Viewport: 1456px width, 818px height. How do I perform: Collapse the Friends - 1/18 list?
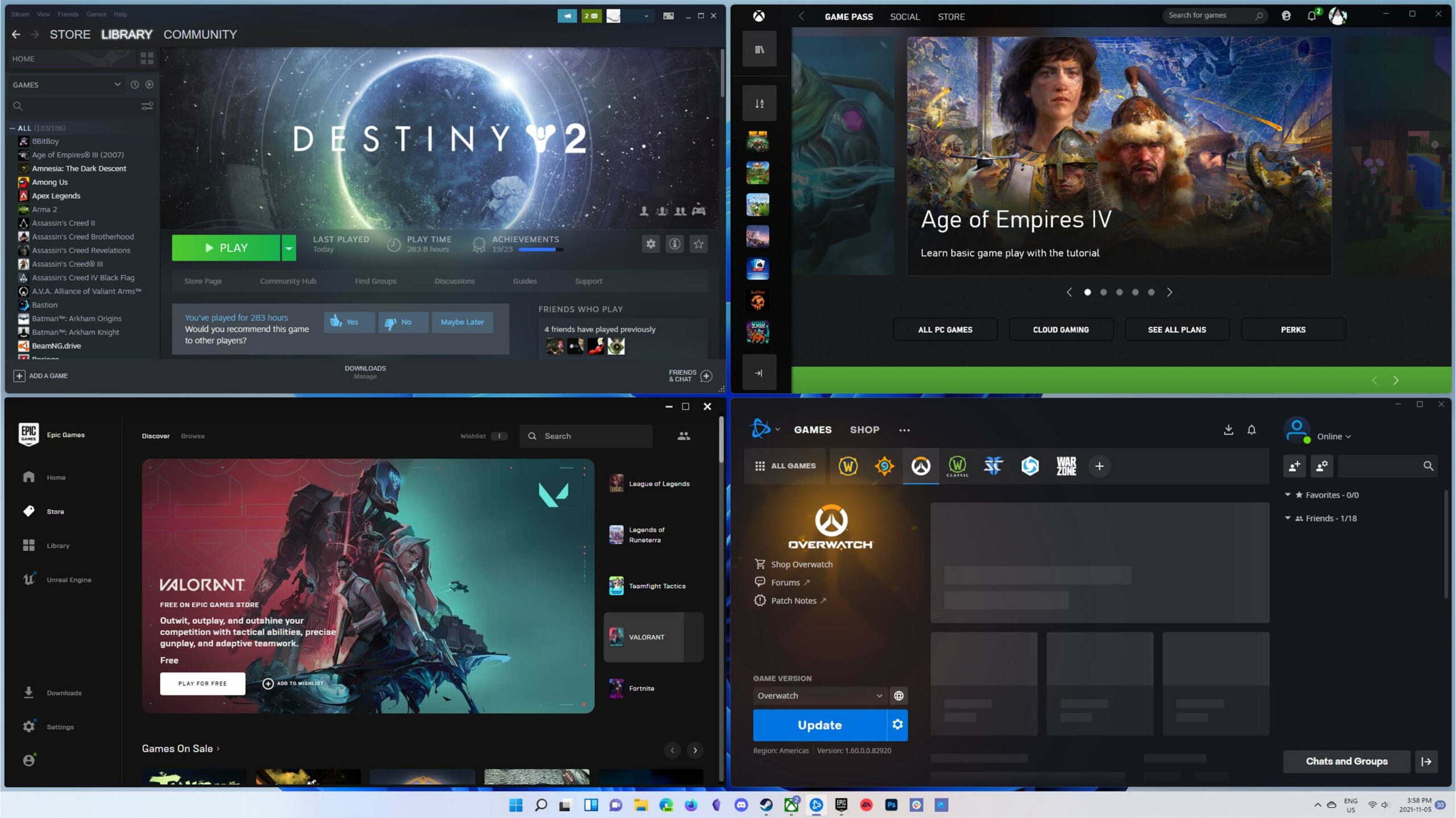pyautogui.click(x=1288, y=518)
